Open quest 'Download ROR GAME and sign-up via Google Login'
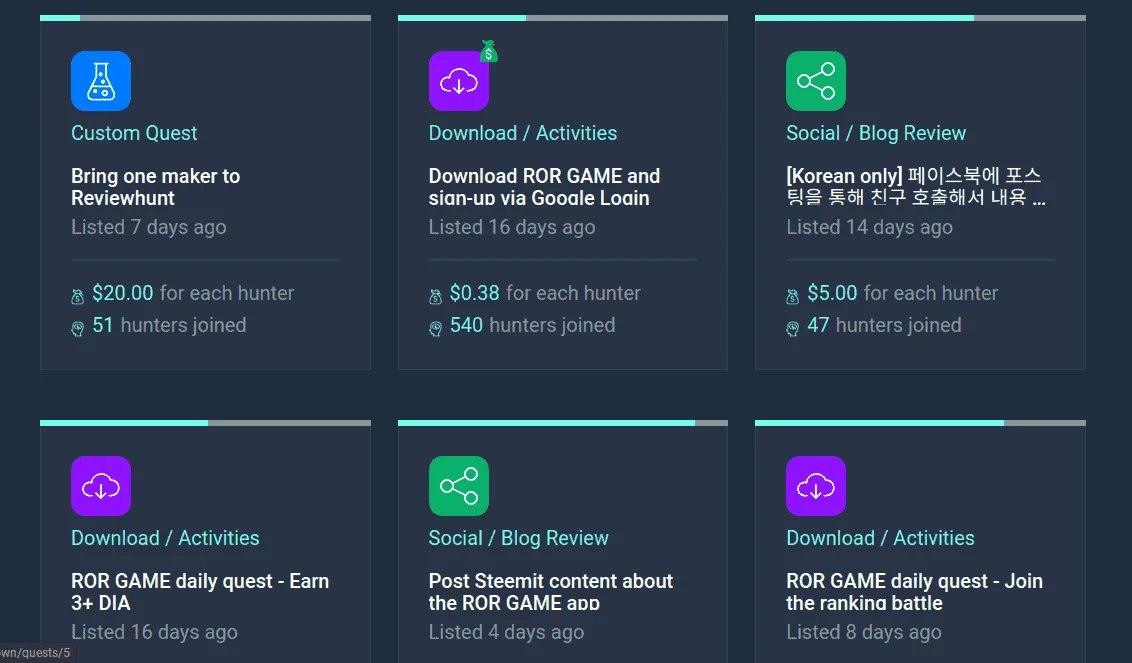 click(x=544, y=187)
